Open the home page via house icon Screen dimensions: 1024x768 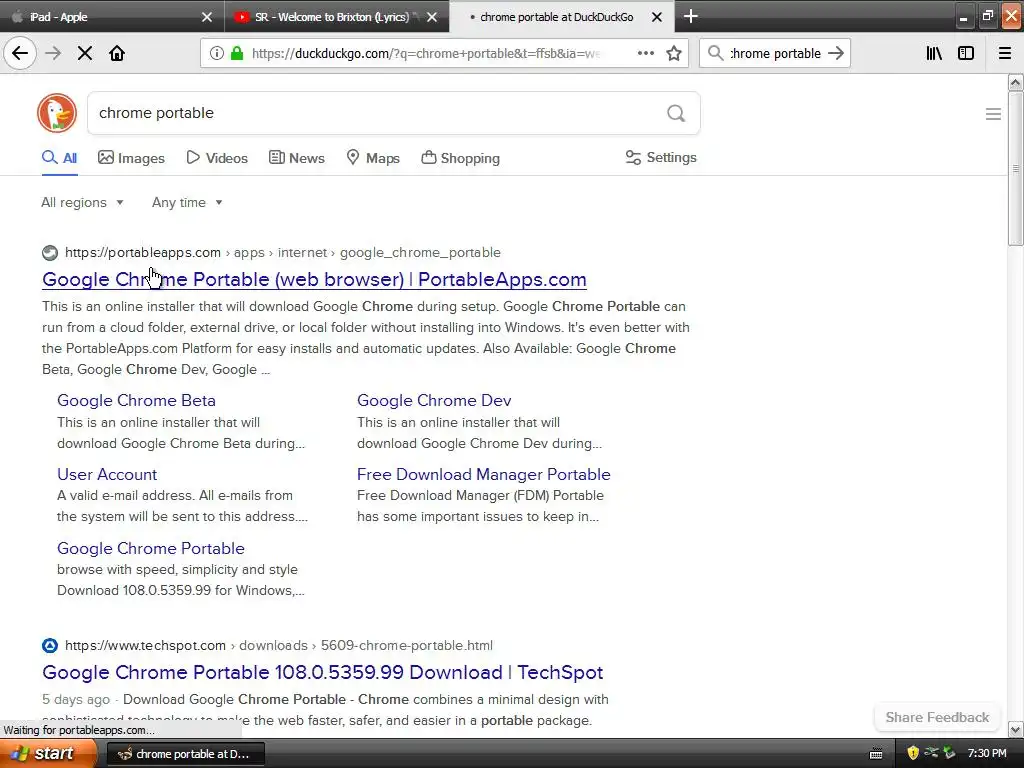point(117,53)
